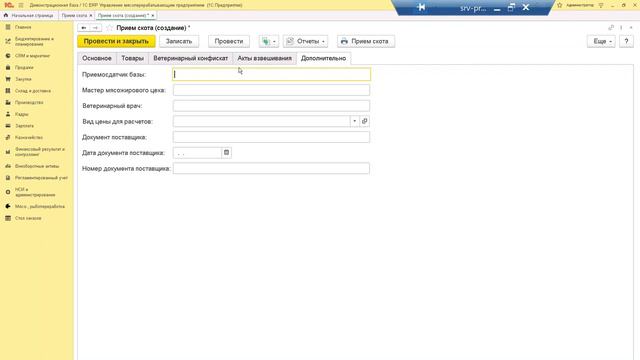Click Провести и закрыть

coord(116,41)
